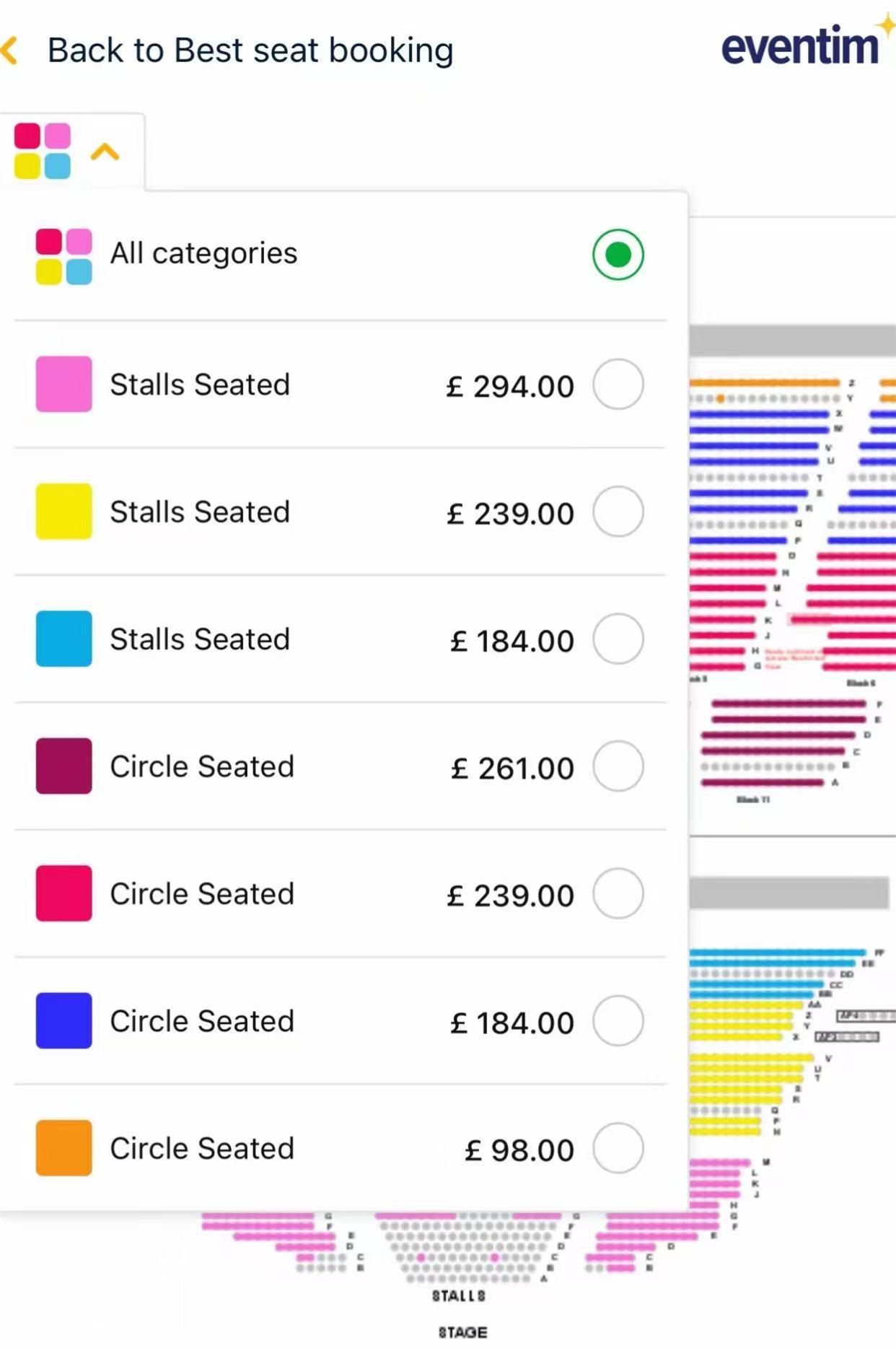Collapse the category list with orange chevron
896x1348 pixels.
pos(105,152)
